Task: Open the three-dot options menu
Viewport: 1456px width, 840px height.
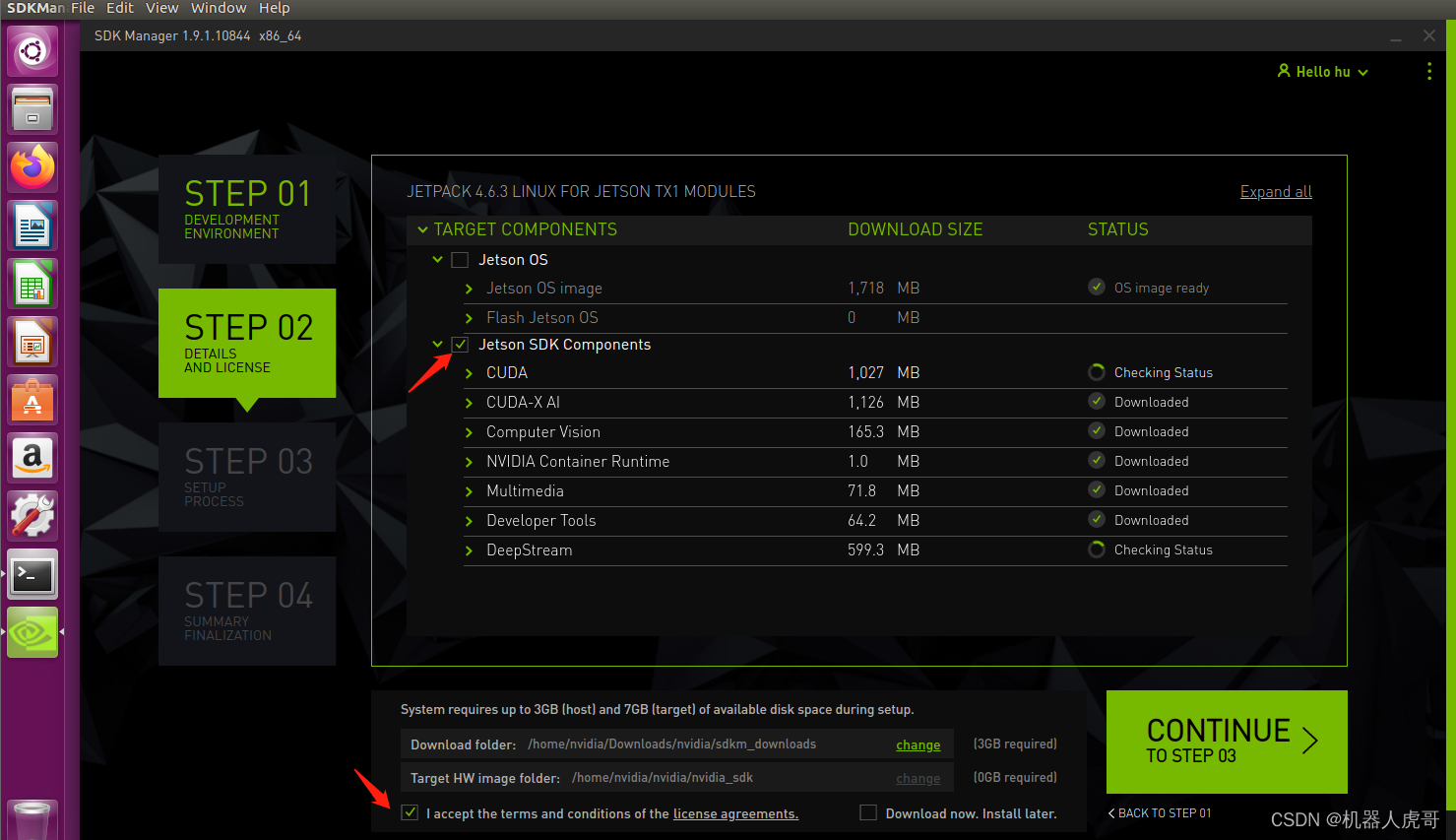Action: click(x=1429, y=72)
